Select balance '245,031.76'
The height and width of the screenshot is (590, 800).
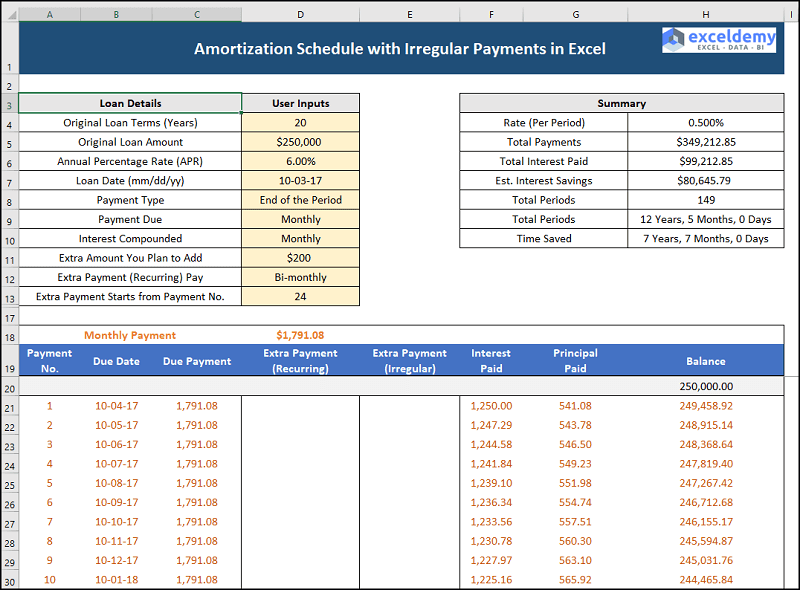[x=706, y=560]
